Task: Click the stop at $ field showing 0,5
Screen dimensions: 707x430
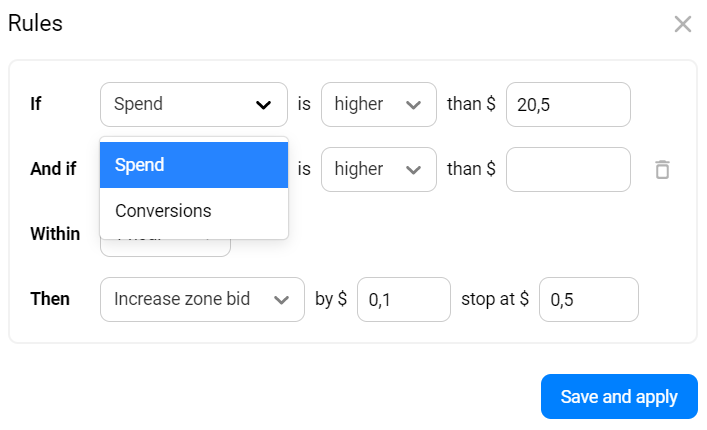Action: click(588, 299)
